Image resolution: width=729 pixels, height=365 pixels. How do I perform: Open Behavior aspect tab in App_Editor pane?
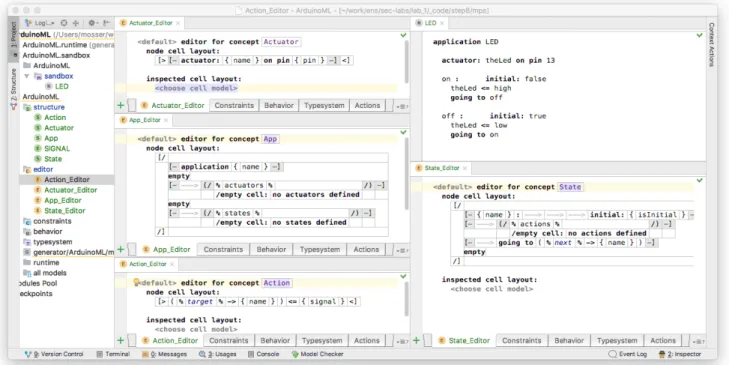pyautogui.click(x=272, y=249)
